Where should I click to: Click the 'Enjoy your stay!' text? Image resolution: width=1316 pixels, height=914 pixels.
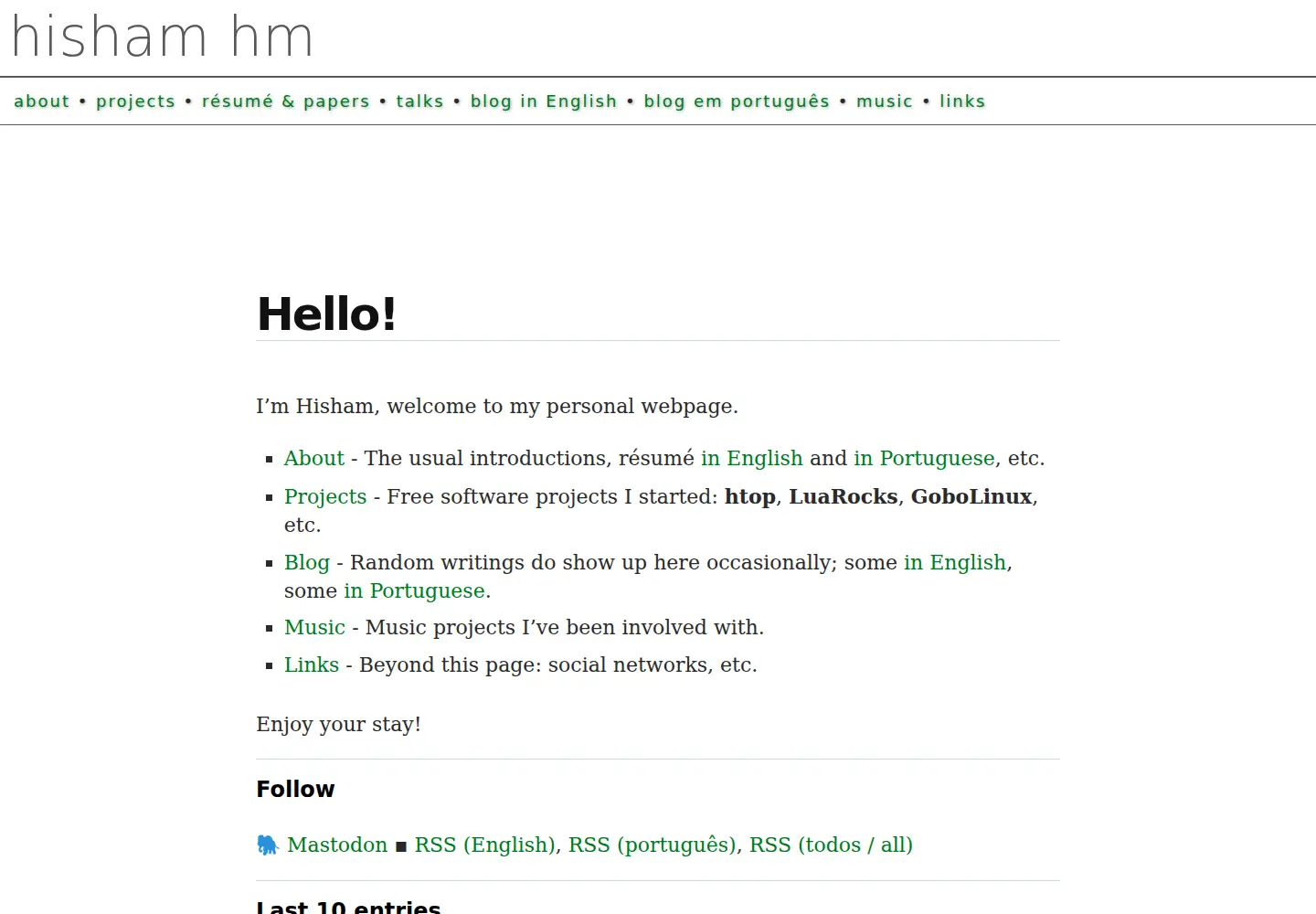coord(339,724)
